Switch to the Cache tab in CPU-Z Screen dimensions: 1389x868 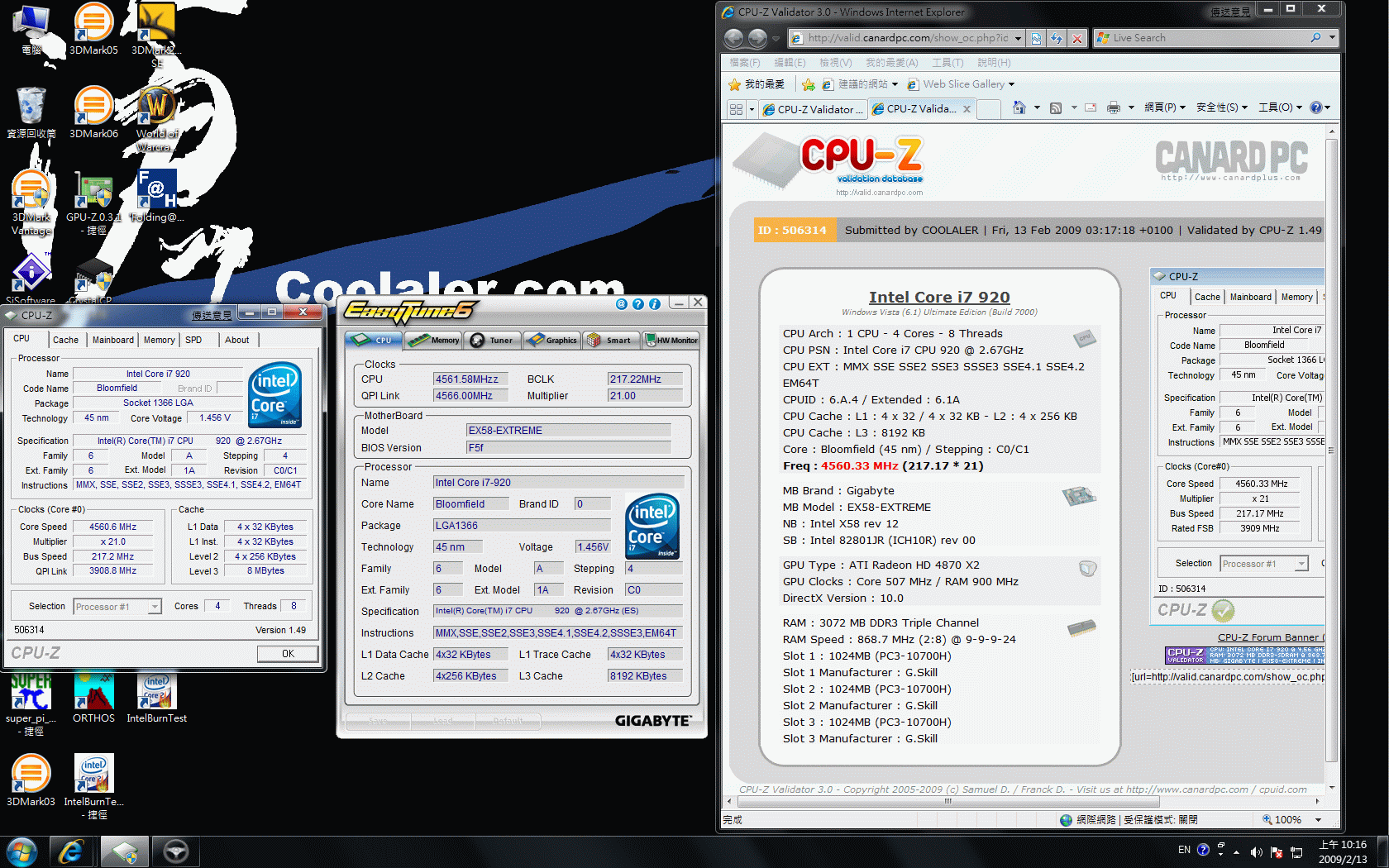[x=65, y=340]
